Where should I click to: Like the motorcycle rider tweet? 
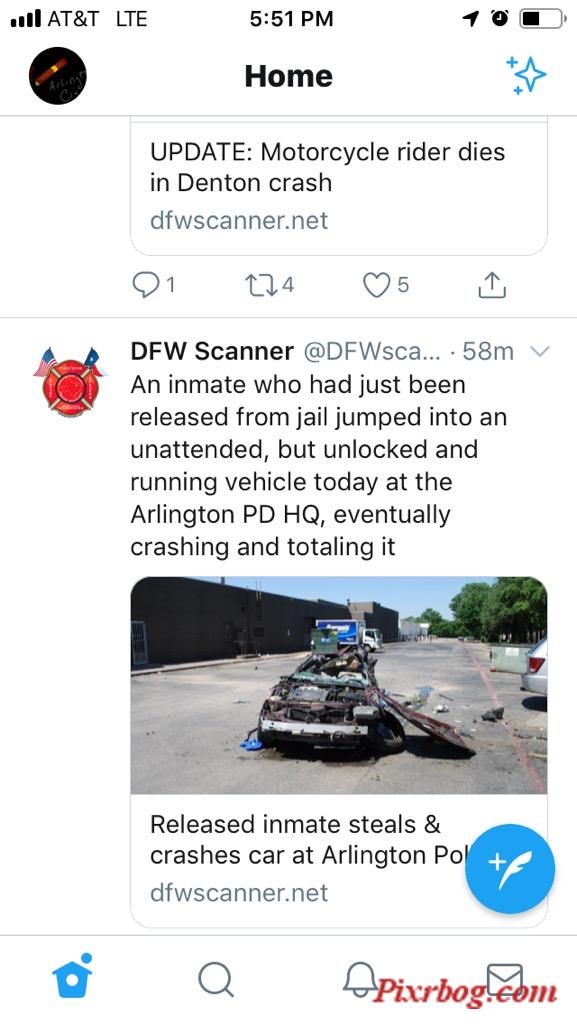pyautogui.click(x=386, y=285)
